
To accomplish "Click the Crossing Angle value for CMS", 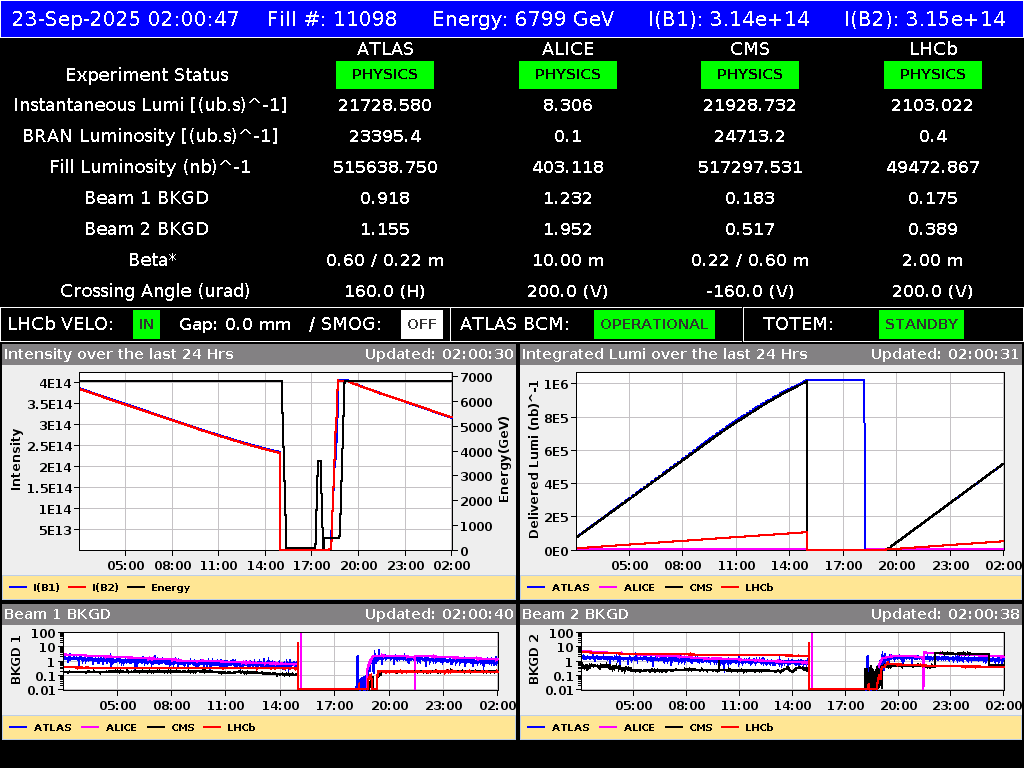I will click(x=750, y=291).
